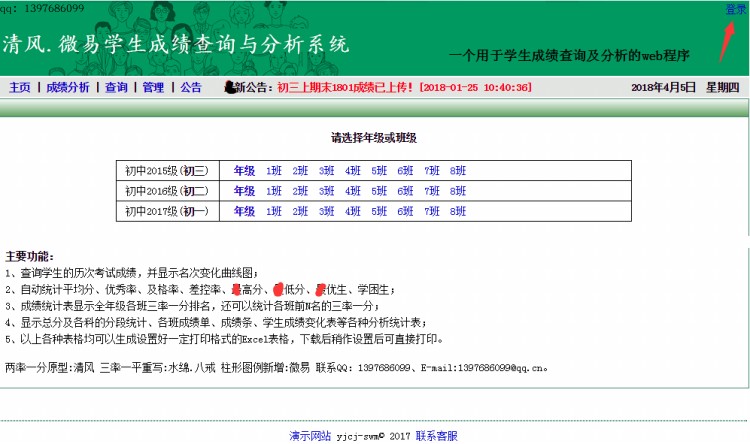Click the web程序 tagline text in the banner
The image size is (750, 444).
[569, 56]
